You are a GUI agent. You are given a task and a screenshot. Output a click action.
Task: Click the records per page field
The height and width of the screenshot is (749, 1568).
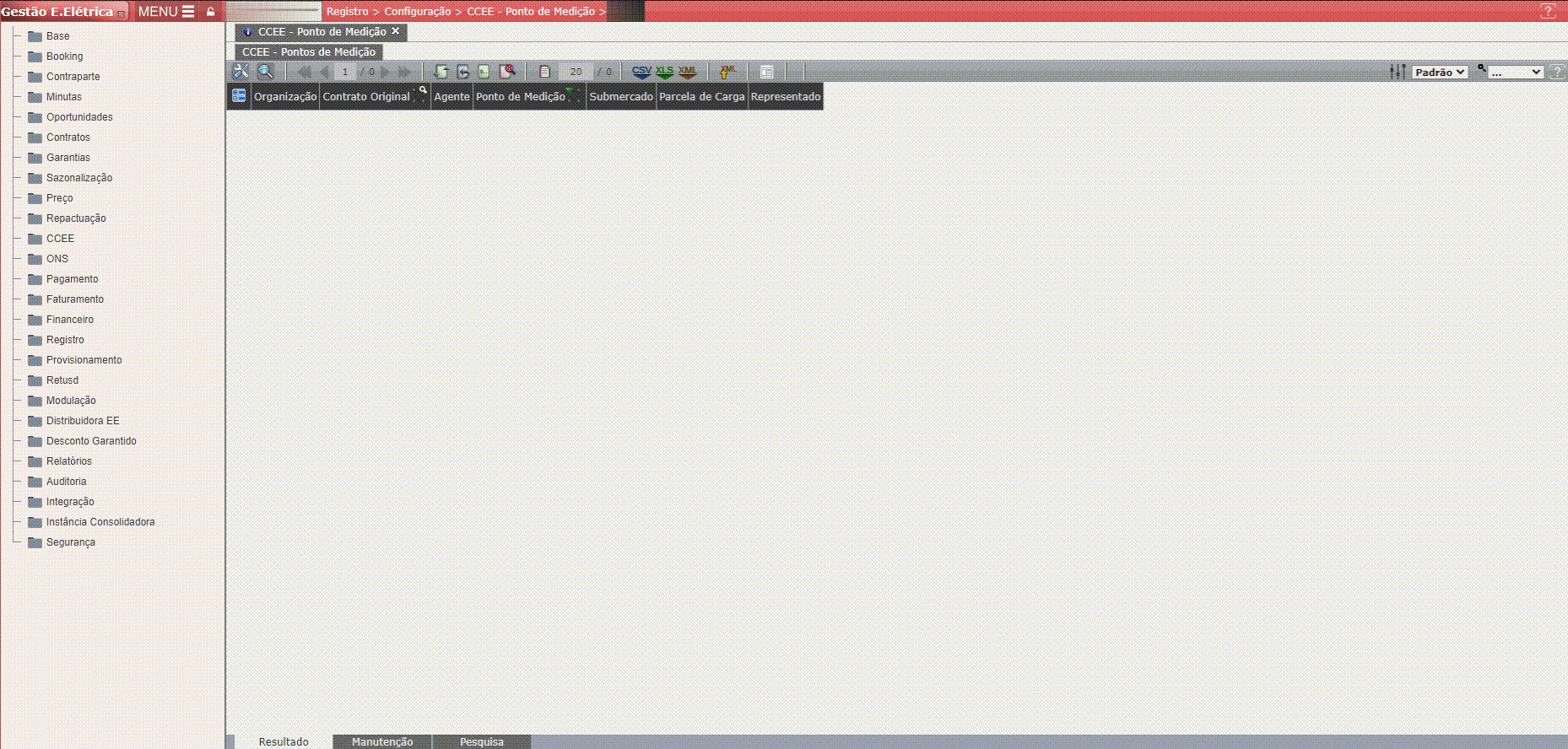576,72
